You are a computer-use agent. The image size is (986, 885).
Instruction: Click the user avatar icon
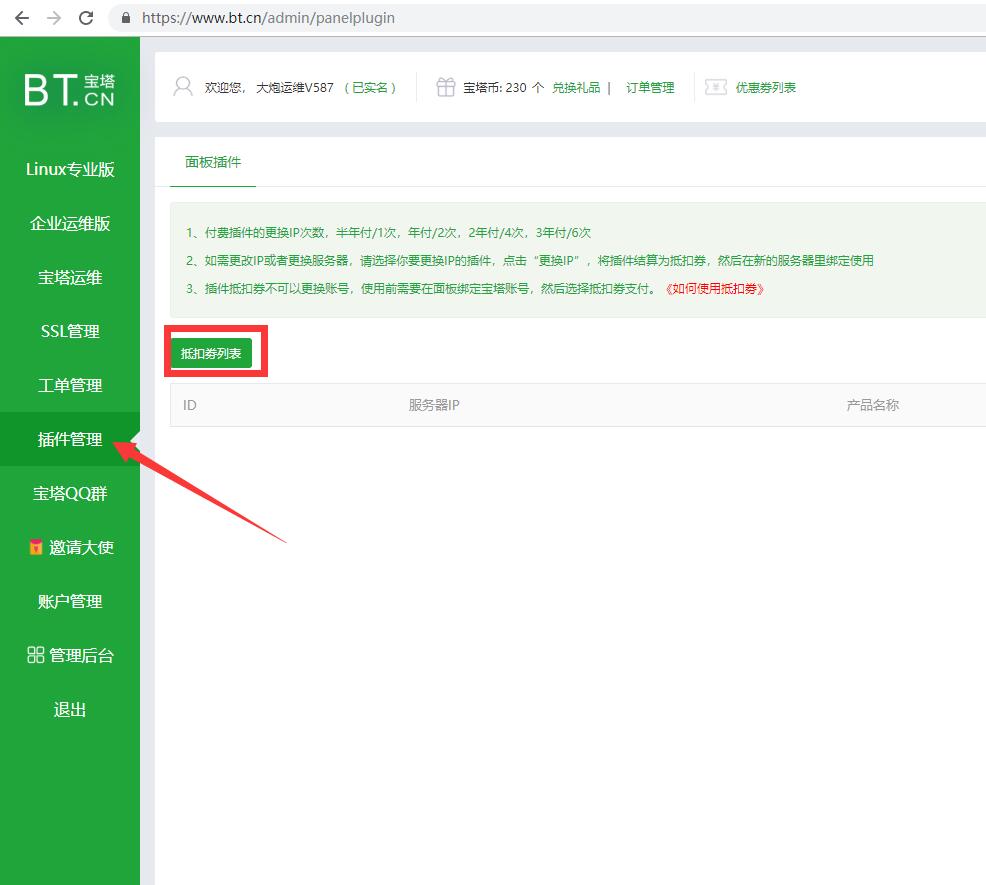click(x=183, y=87)
